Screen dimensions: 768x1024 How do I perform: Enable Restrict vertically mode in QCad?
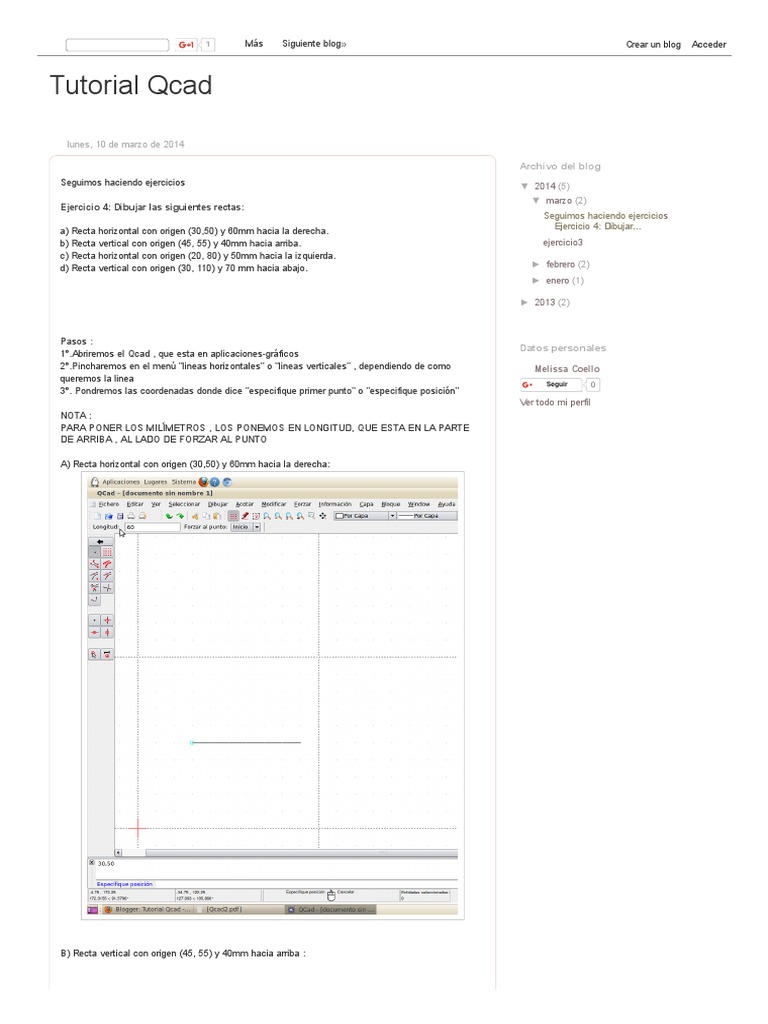pos(107,632)
